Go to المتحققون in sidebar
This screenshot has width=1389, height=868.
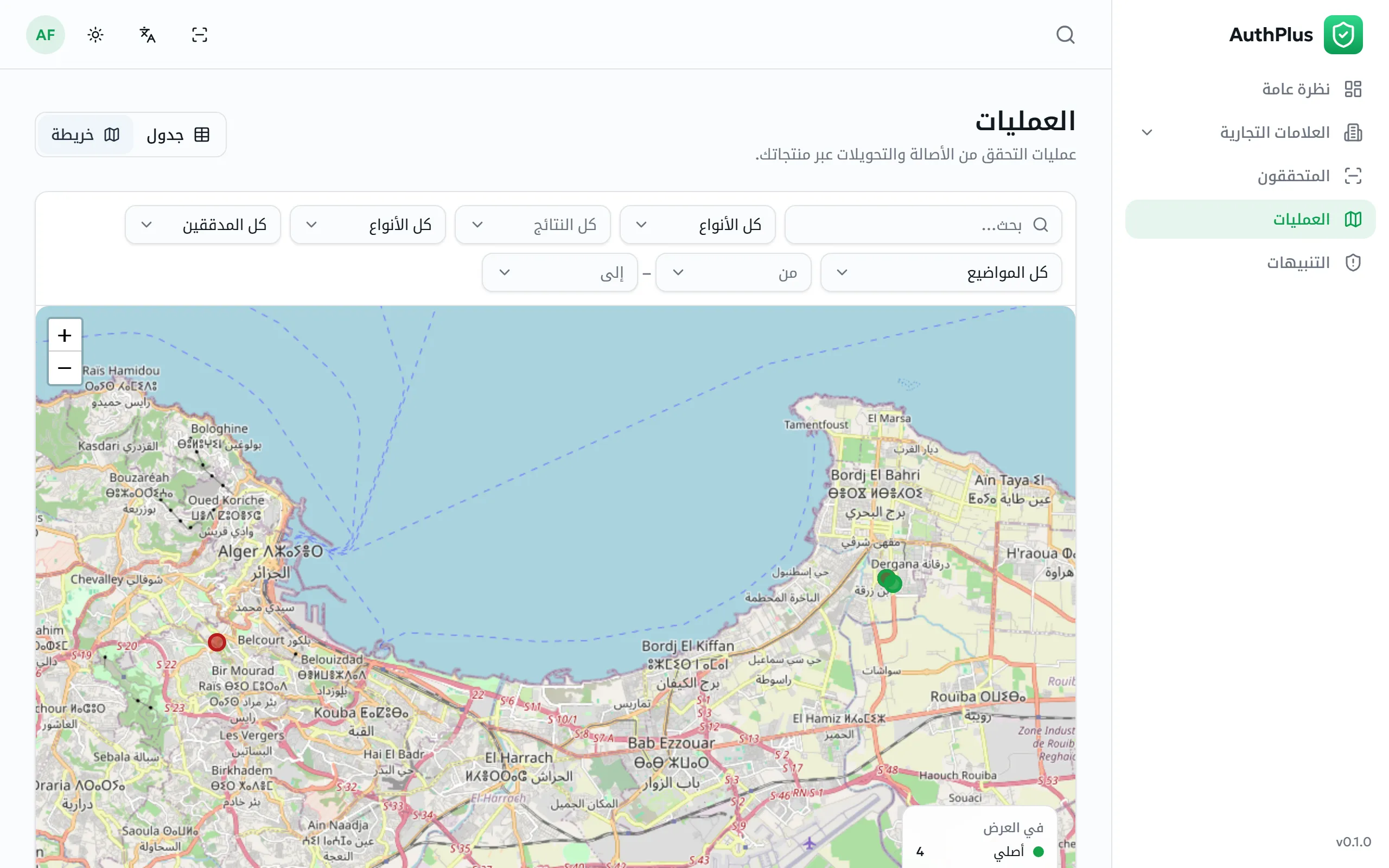tap(1250, 176)
